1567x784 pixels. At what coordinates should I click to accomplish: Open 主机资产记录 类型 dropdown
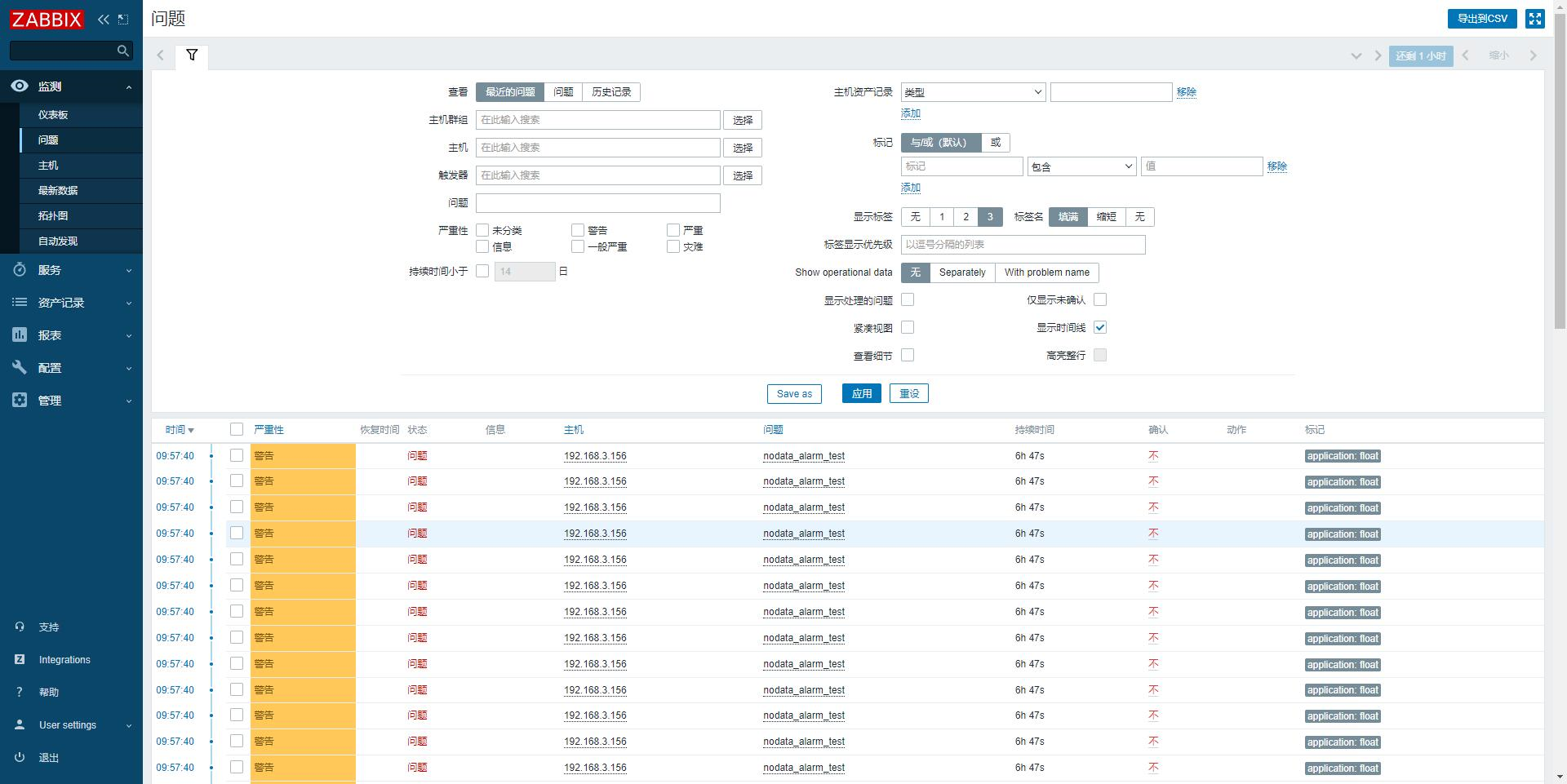click(x=973, y=92)
